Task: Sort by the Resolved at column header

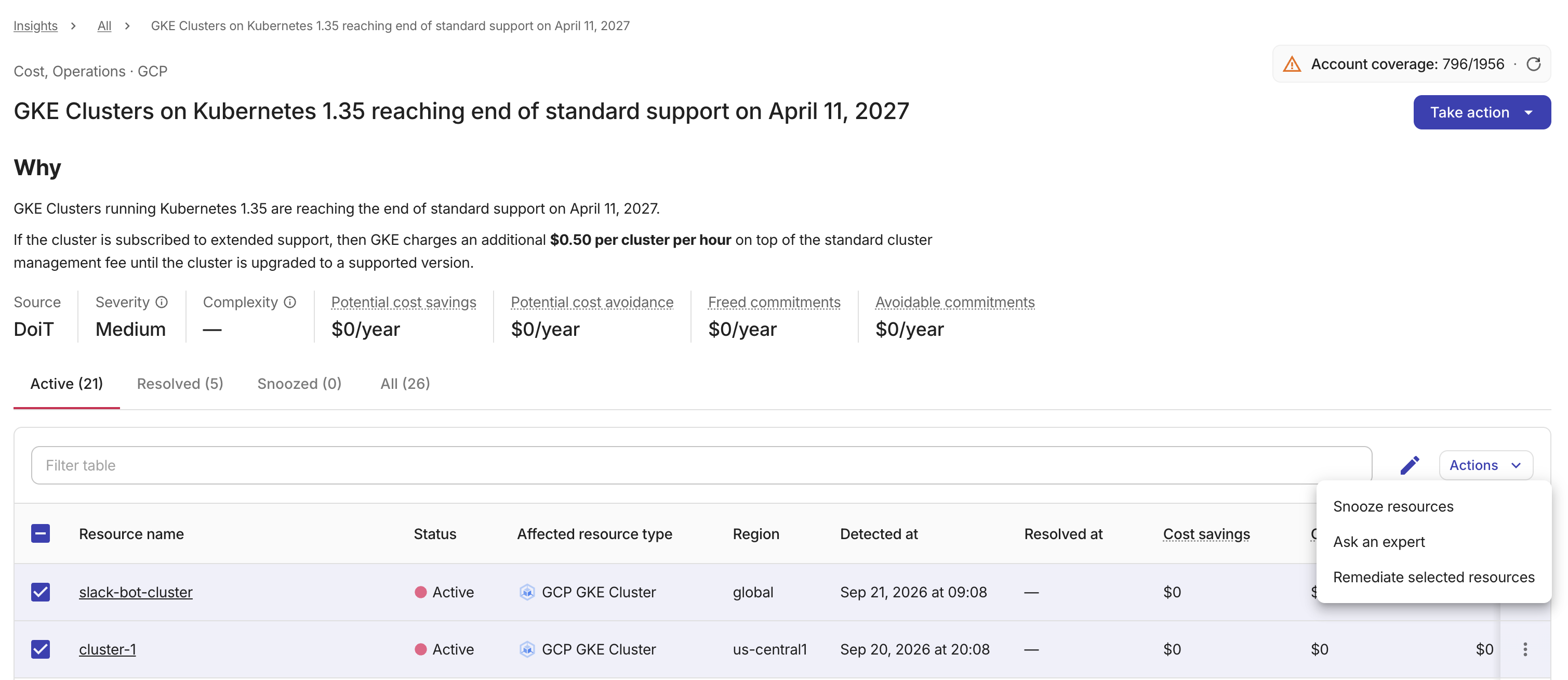Action: coord(1063,534)
